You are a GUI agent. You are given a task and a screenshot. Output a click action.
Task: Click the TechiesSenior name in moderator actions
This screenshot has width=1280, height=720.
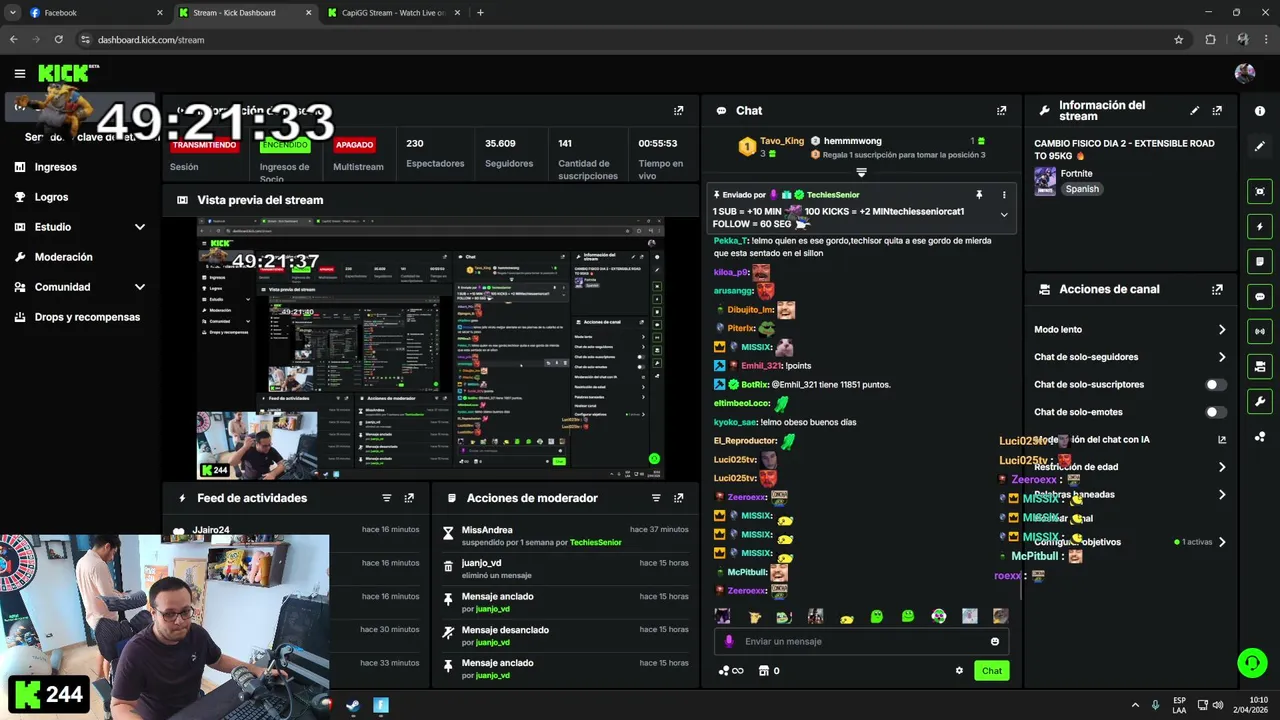click(595, 542)
